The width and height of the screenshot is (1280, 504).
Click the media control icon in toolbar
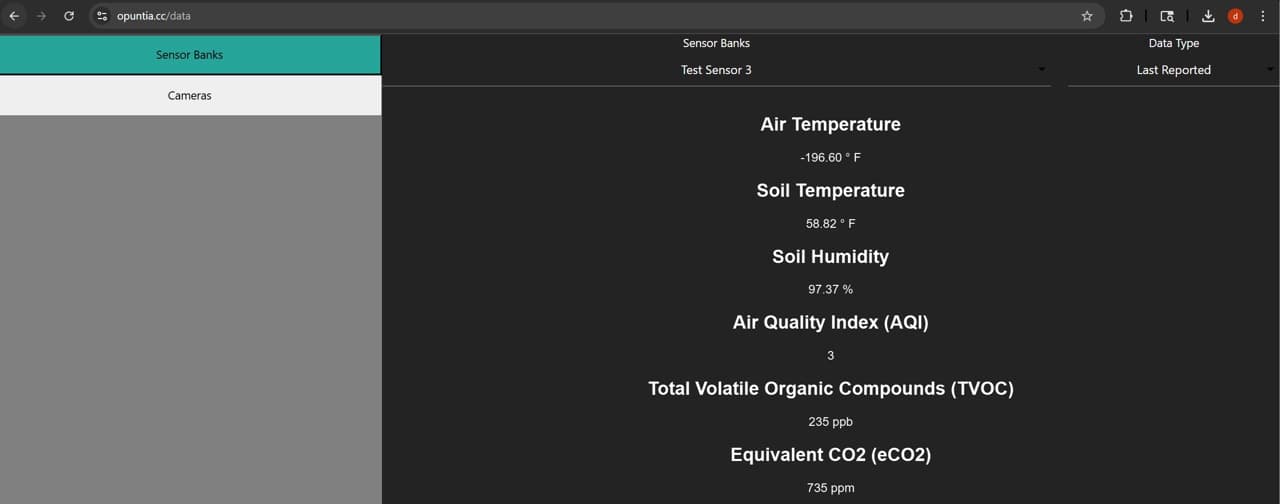click(1167, 16)
